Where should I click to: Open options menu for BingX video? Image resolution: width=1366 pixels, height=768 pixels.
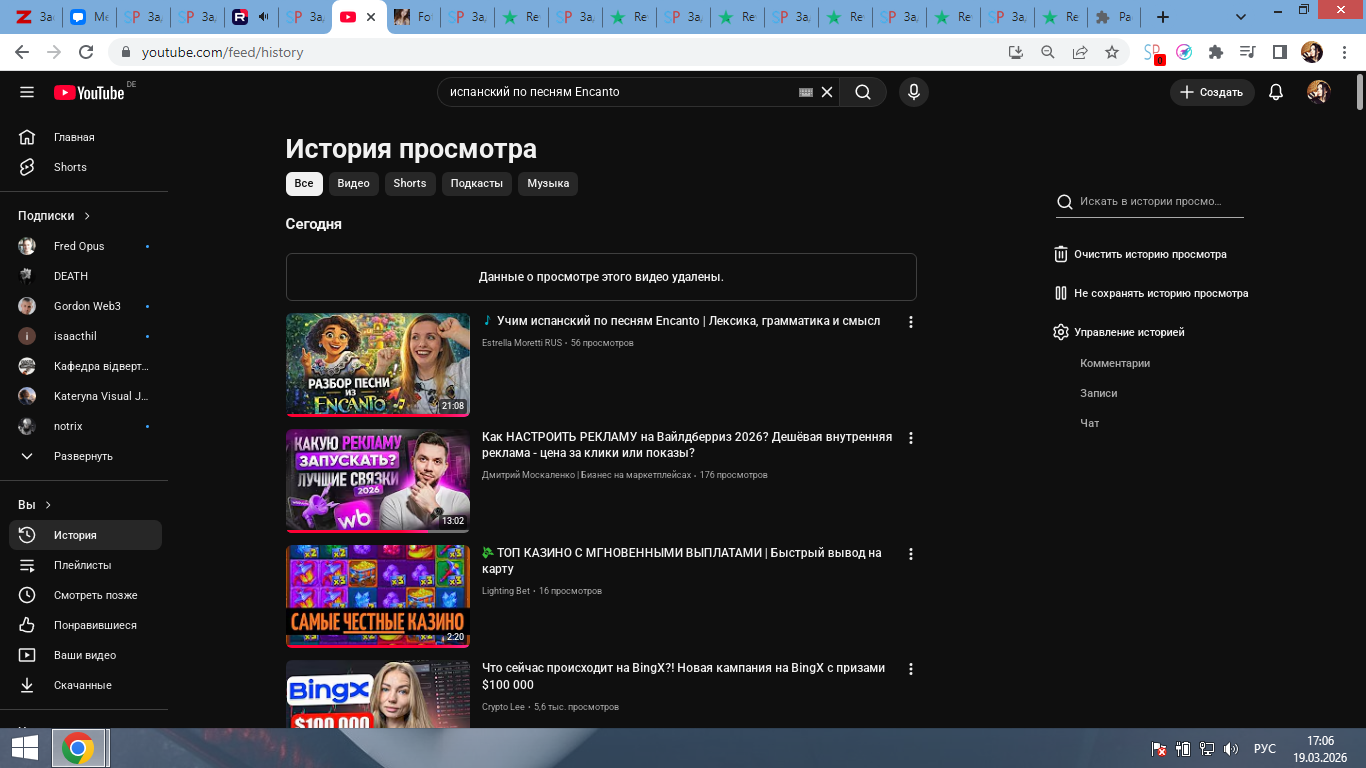(910, 669)
